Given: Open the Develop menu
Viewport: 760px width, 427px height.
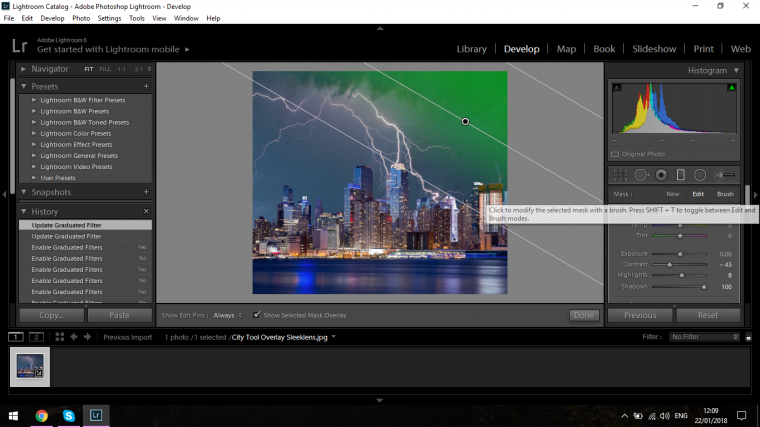Looking at the screenshot, I should [52, 18].
